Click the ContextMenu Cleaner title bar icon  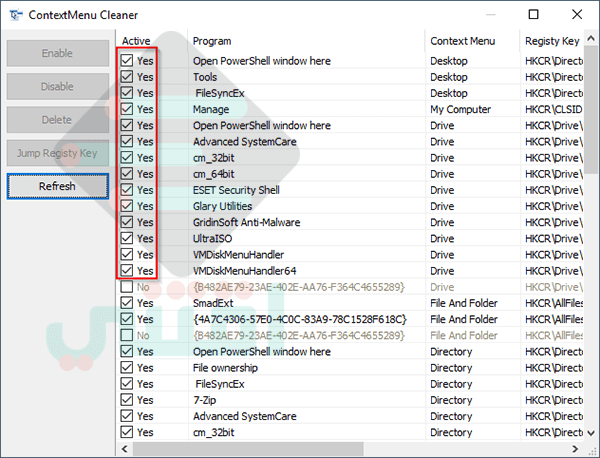pyautogui.click(x=16, y=15)
